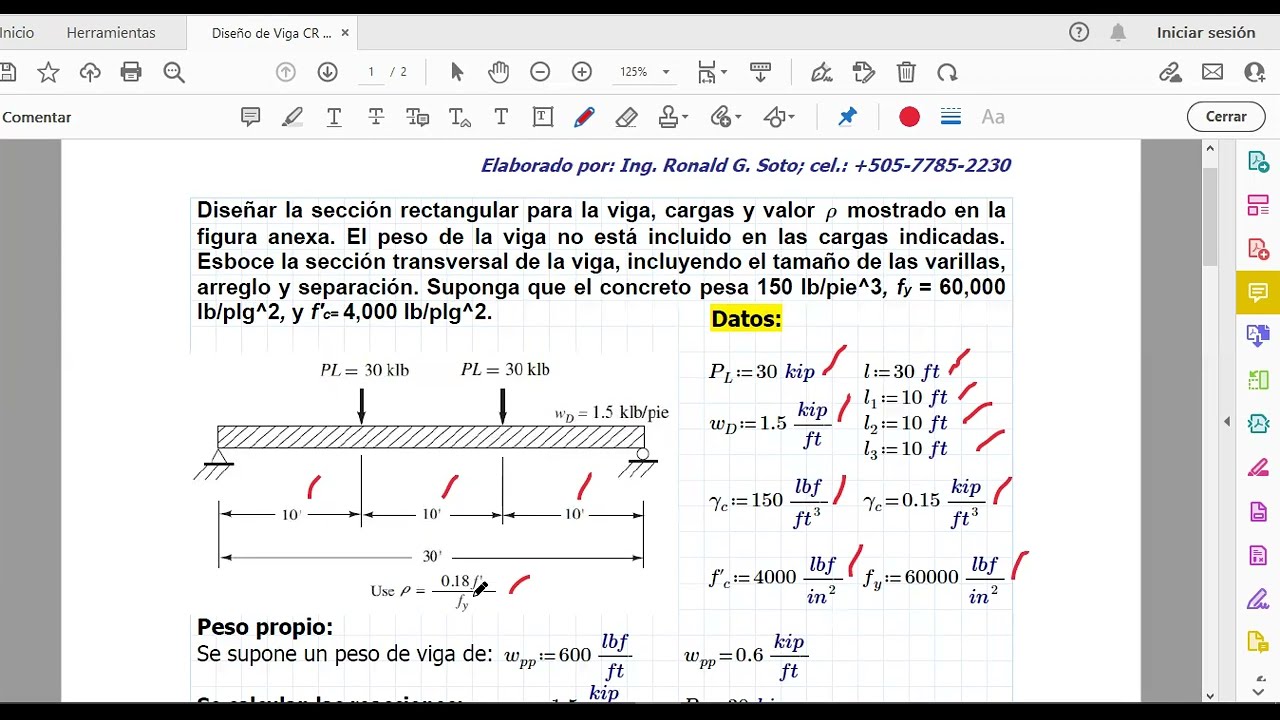1280x720 pixels.
Task: Click Iniciar sesión to sign in
Action: (x=1206, y=33)
